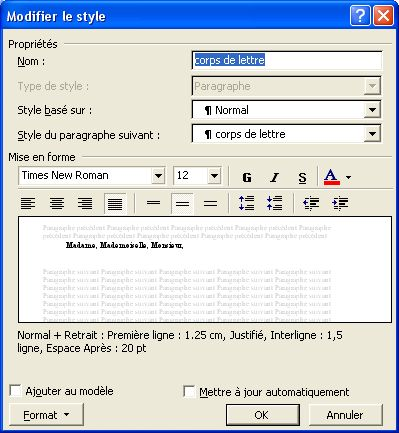The height and width of the screenshot is (433, 399).
Task: Expand Style du paragraphe suivant list
Action: (372, 134)
